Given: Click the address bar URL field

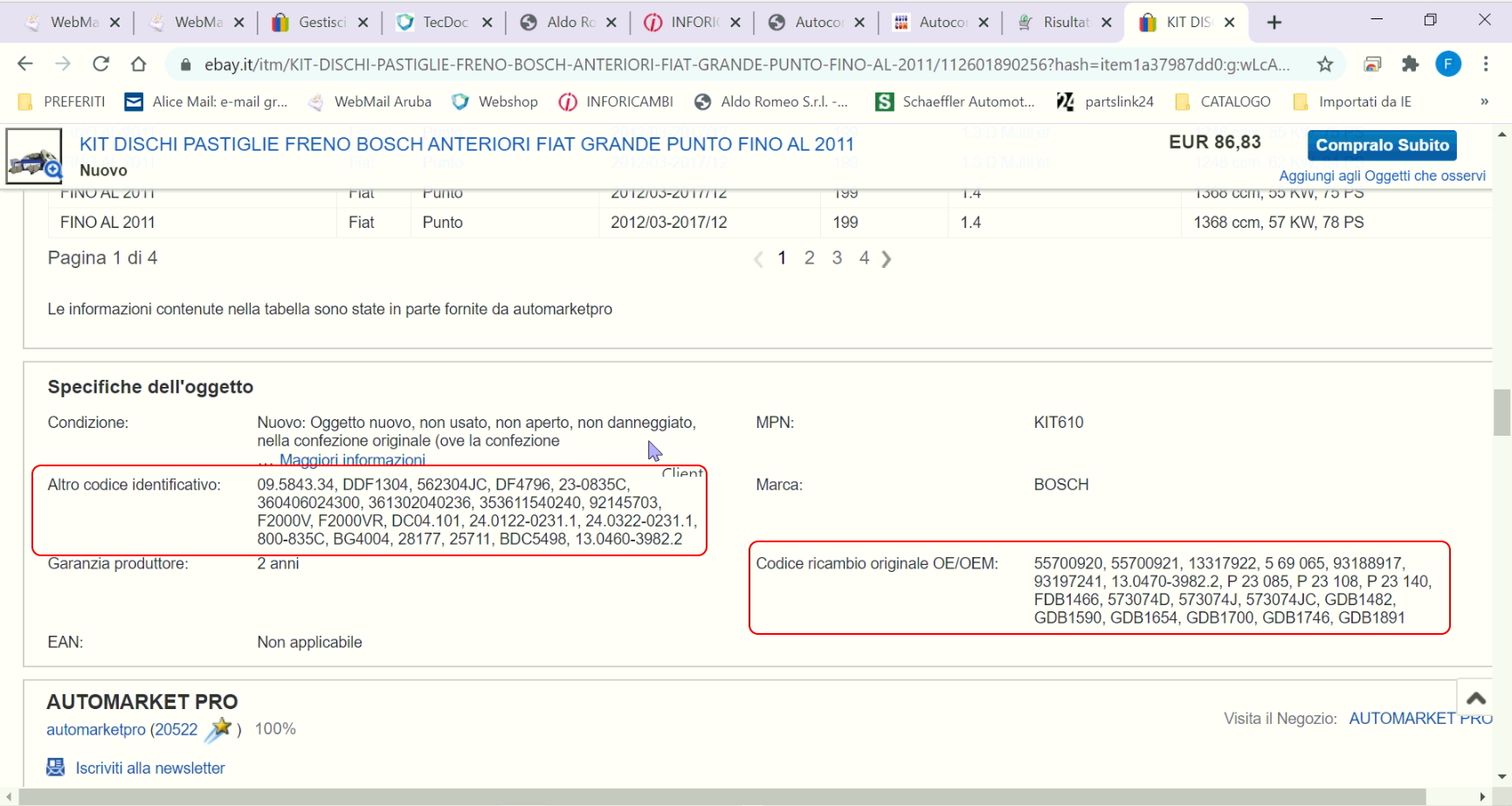Looking at the screenshot, I should click(747, 65).
